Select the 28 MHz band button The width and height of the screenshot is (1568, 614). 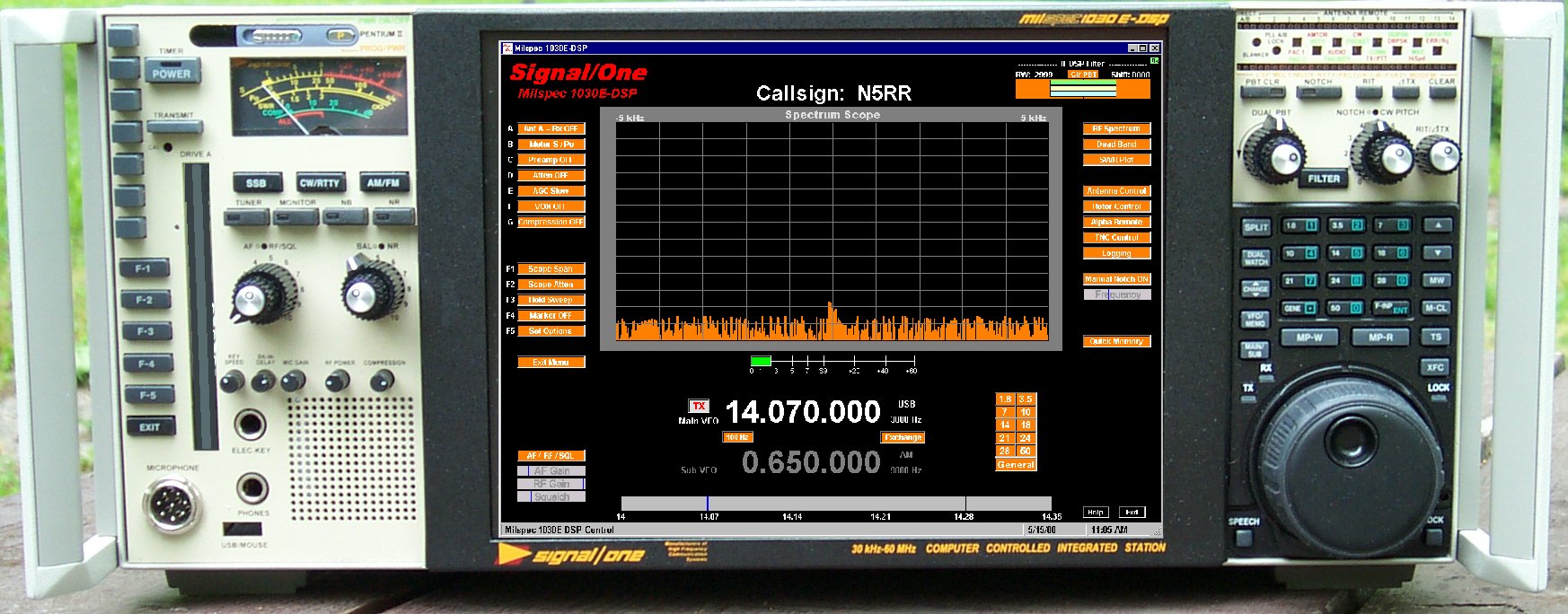(1006, 451)
